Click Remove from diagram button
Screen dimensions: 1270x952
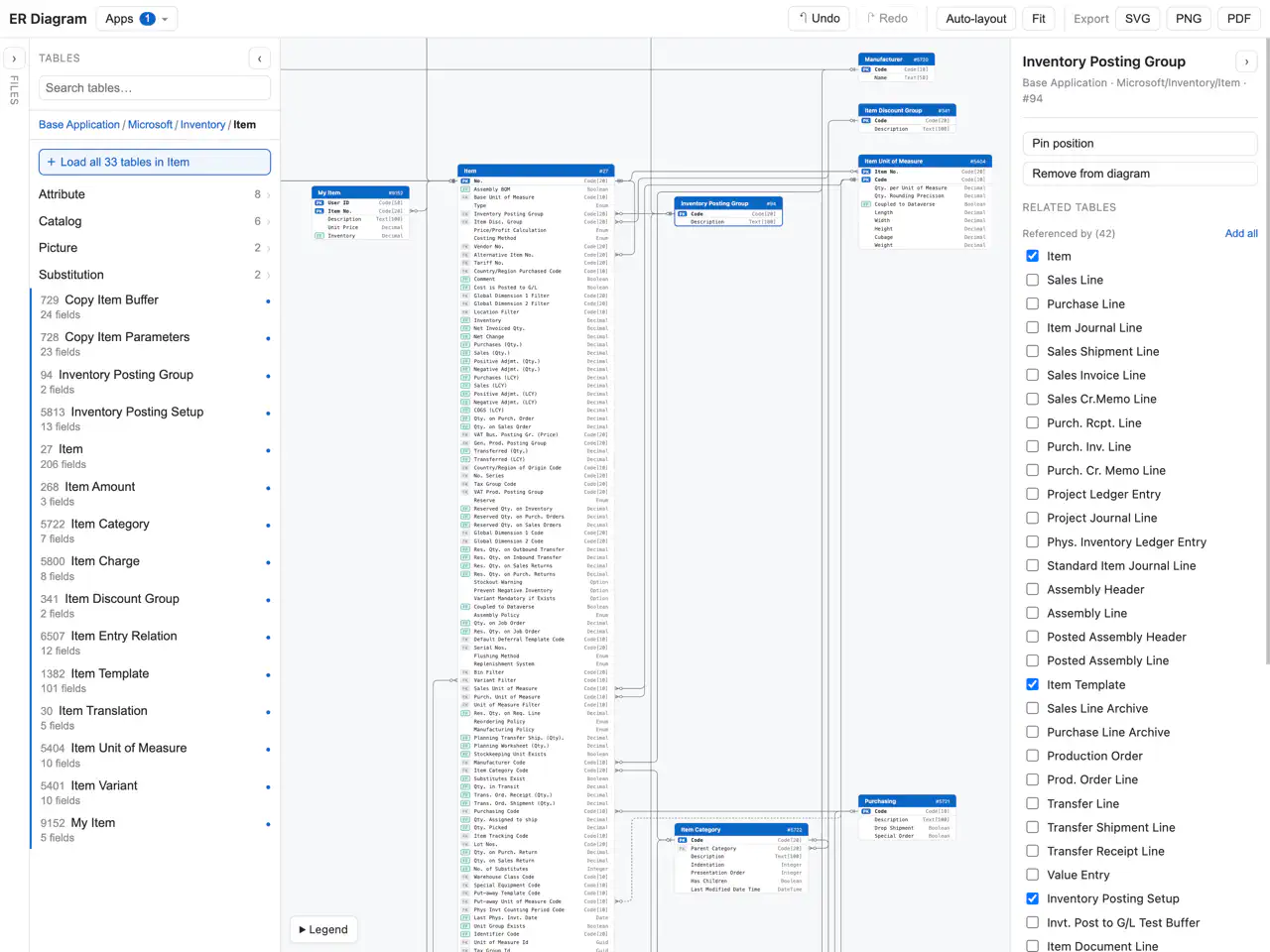click(x=1140, y=174)
